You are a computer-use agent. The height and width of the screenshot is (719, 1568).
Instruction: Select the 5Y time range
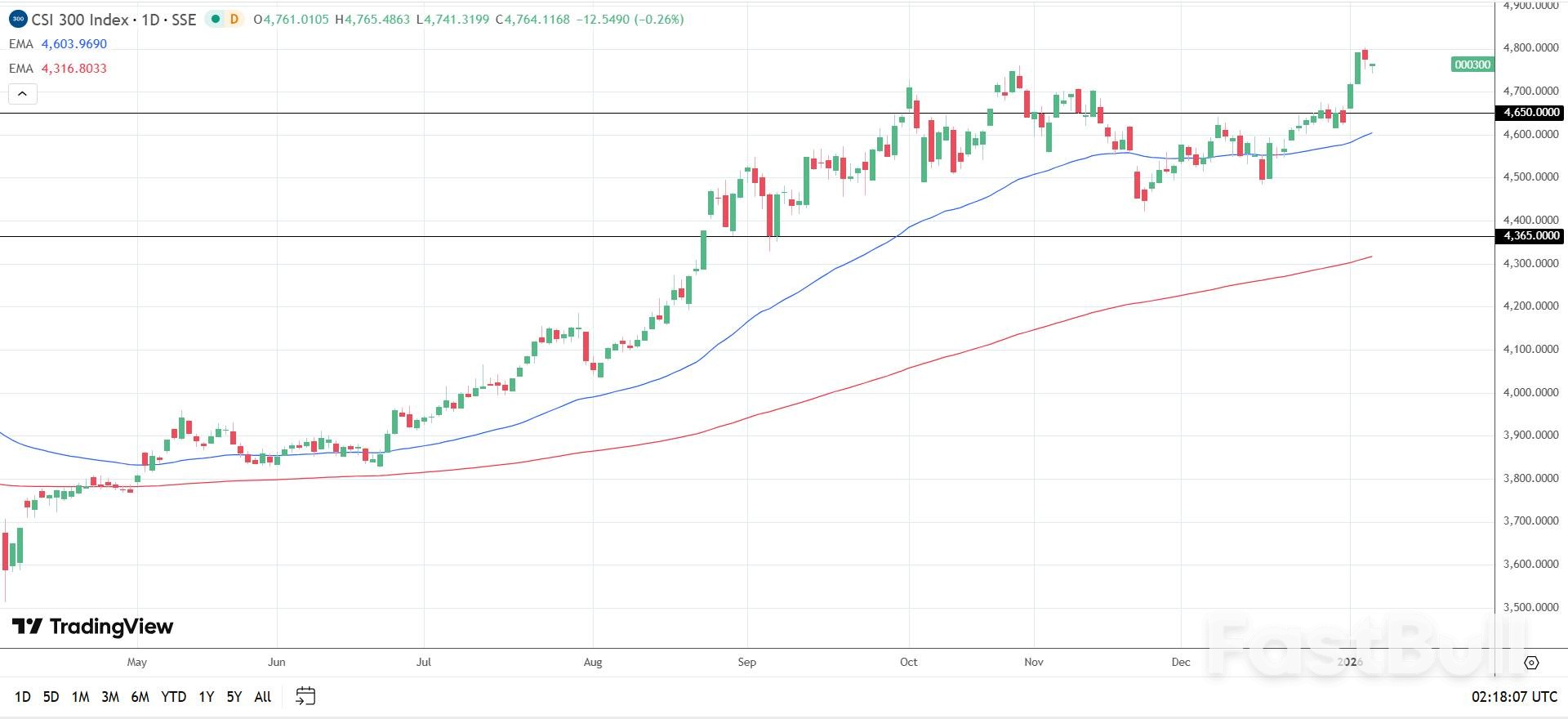coord(234,697)
